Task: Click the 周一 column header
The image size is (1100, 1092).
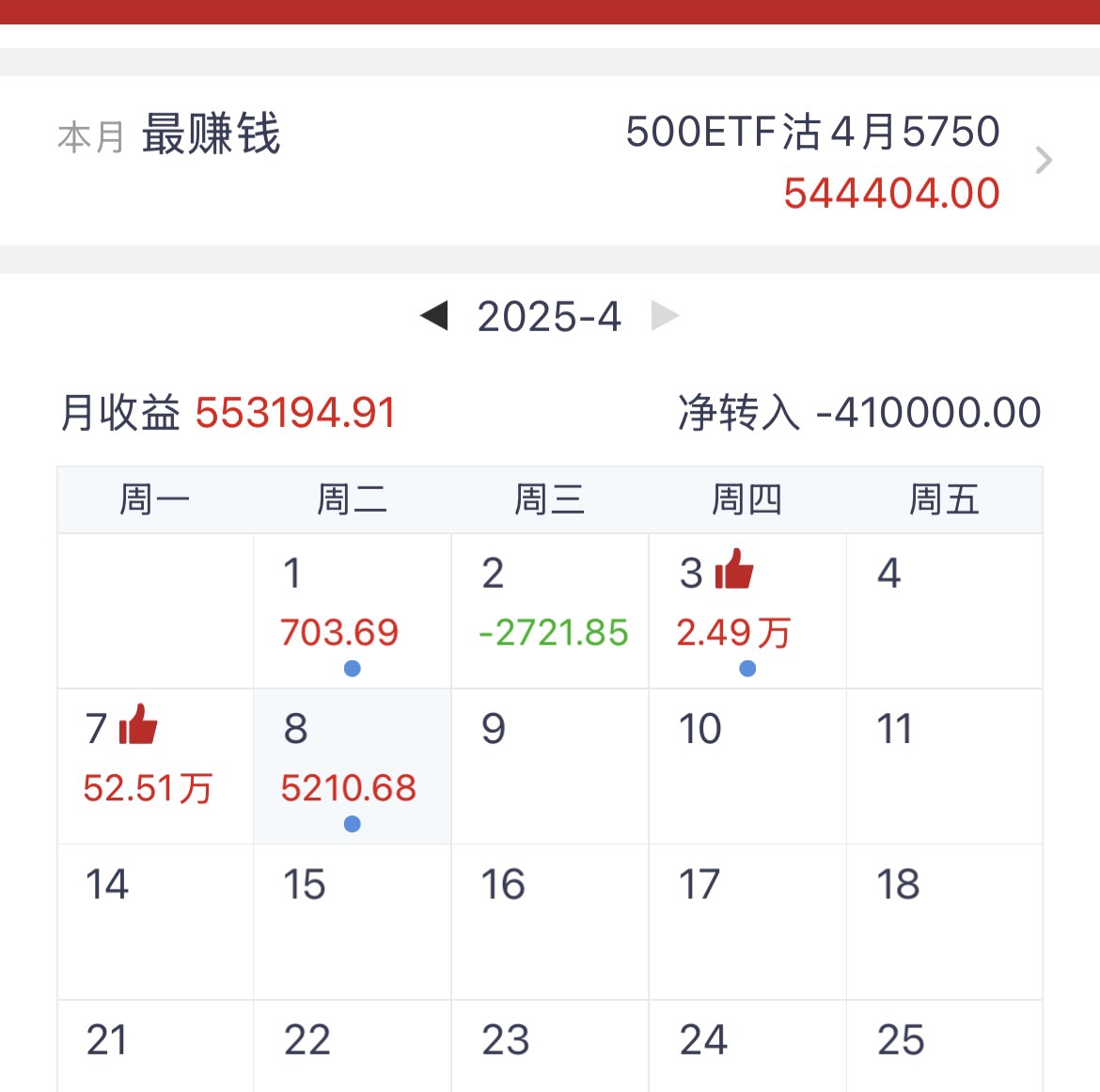Action: (155, 499)
